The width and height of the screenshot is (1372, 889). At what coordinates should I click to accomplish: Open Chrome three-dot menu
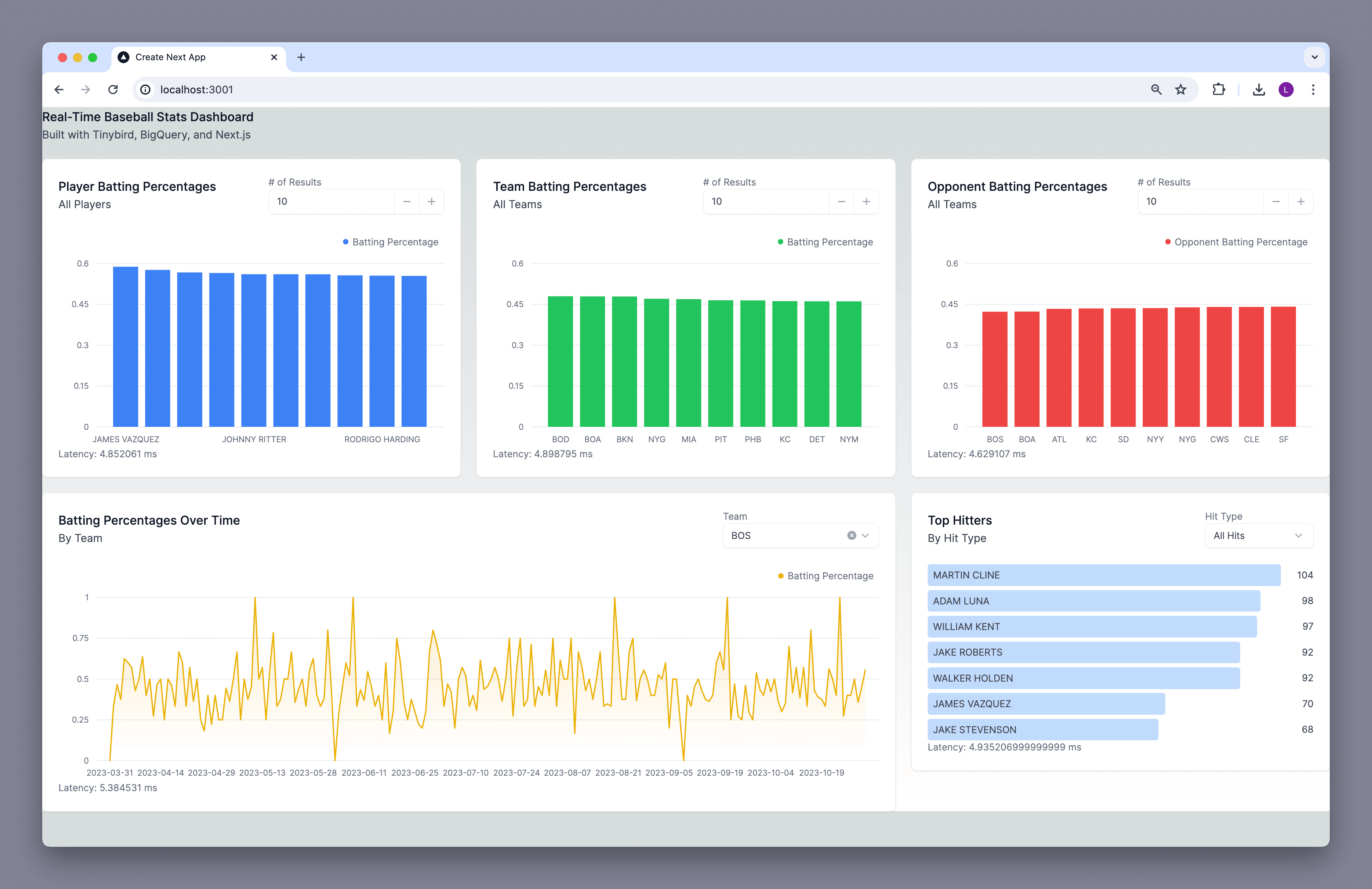[1313, 89]
